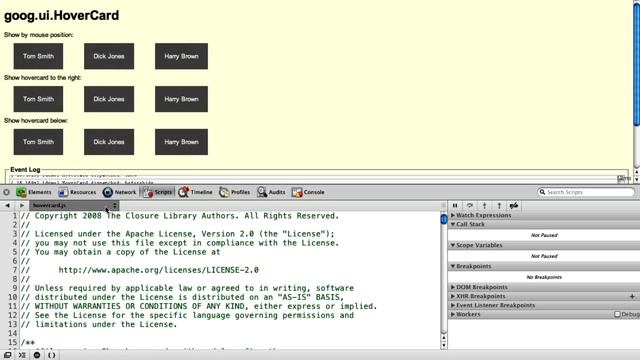Screen dimensions: 640x360
Task: Dock or undock developer tools window
Action: click(x=7, y=355)
